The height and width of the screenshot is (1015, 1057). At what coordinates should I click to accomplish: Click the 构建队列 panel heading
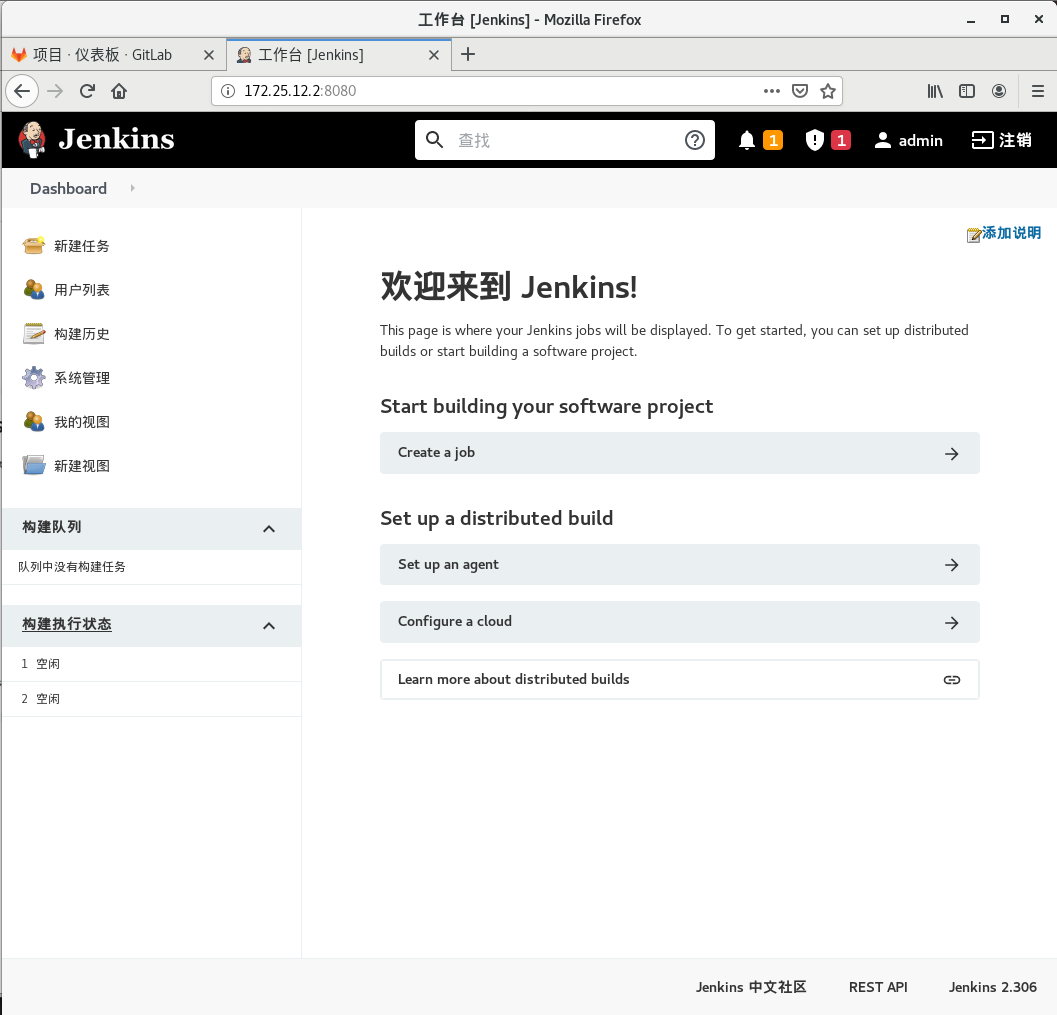click(52, 527)
